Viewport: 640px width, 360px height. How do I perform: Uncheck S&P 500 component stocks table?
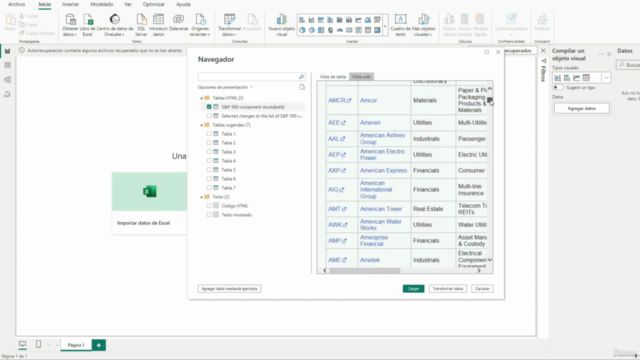tap(209, 107)
